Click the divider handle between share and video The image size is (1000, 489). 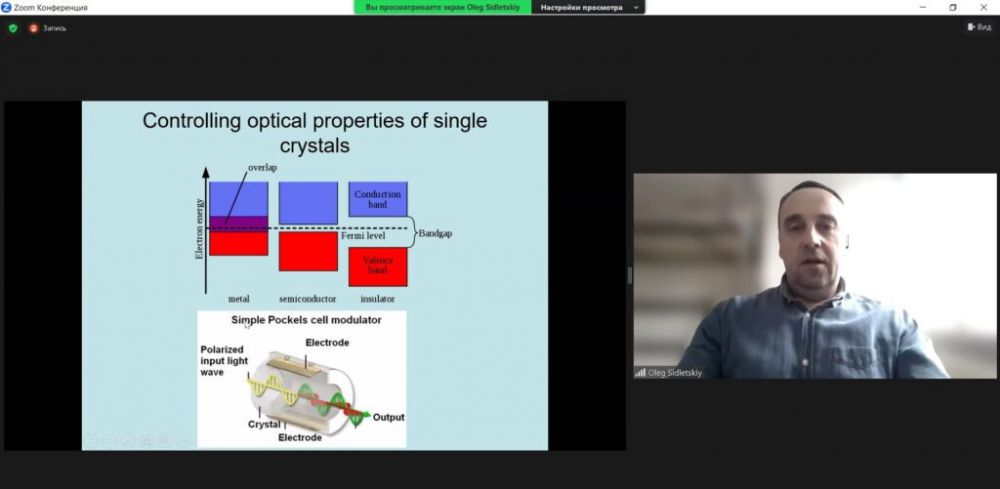629,275
